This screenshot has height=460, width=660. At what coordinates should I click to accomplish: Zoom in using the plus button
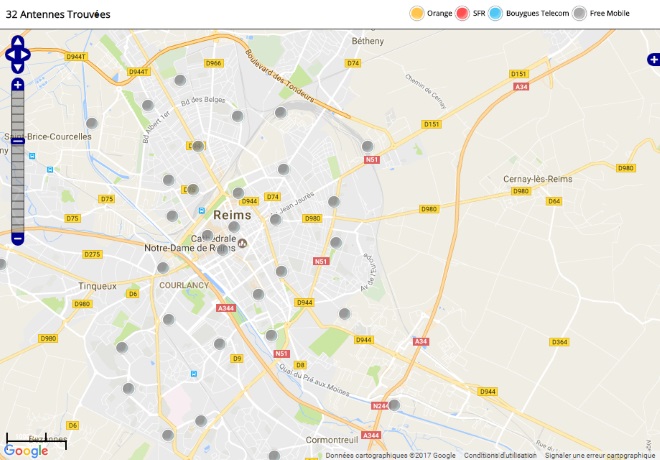pos(18,85)
